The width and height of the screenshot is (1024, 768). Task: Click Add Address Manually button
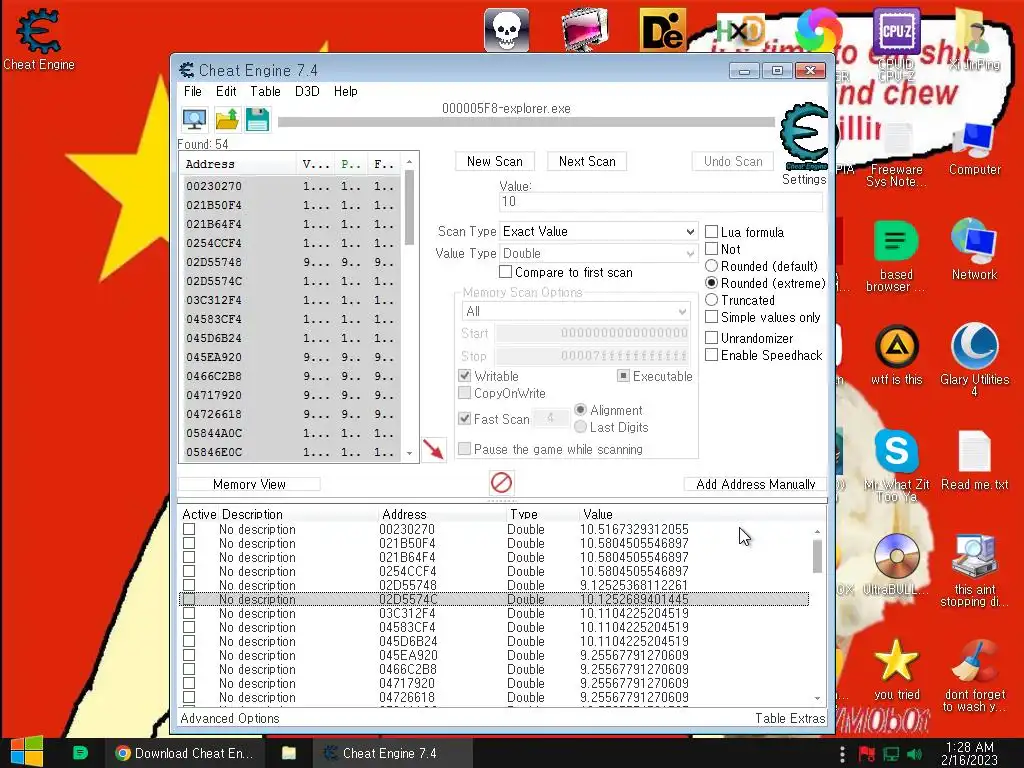pos(756,484)
